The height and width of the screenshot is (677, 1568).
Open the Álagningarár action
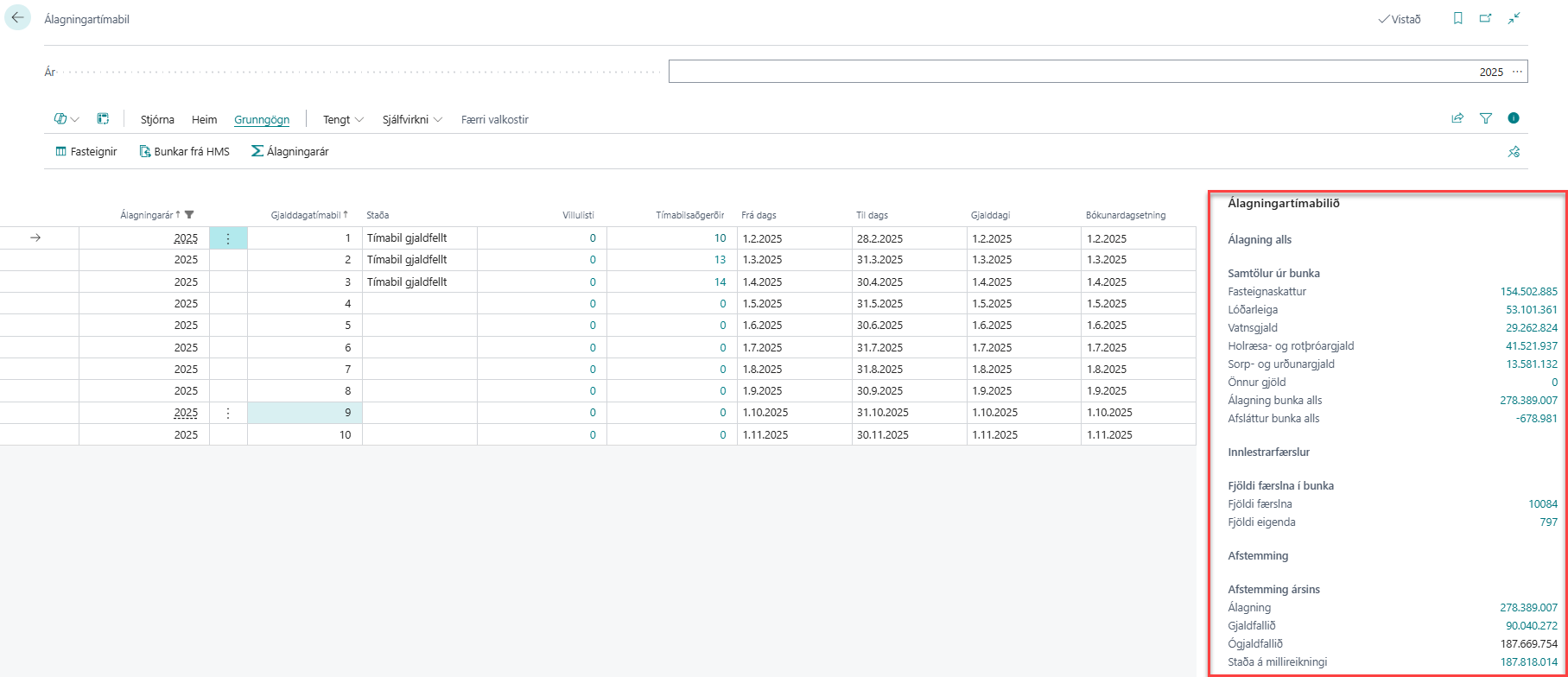[x=289, y=152]
